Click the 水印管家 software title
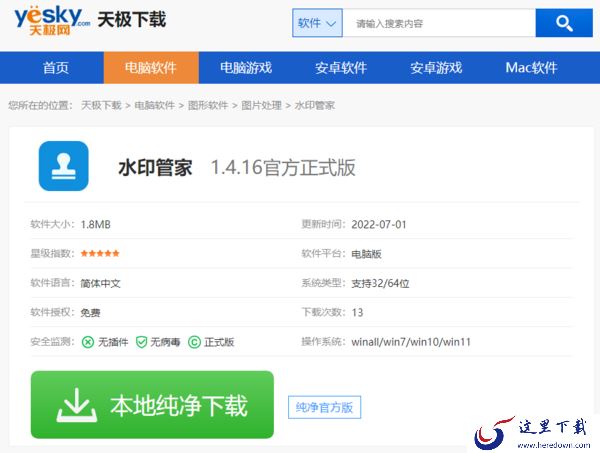Viewport: 600px width, 453px height. (155, 168)
